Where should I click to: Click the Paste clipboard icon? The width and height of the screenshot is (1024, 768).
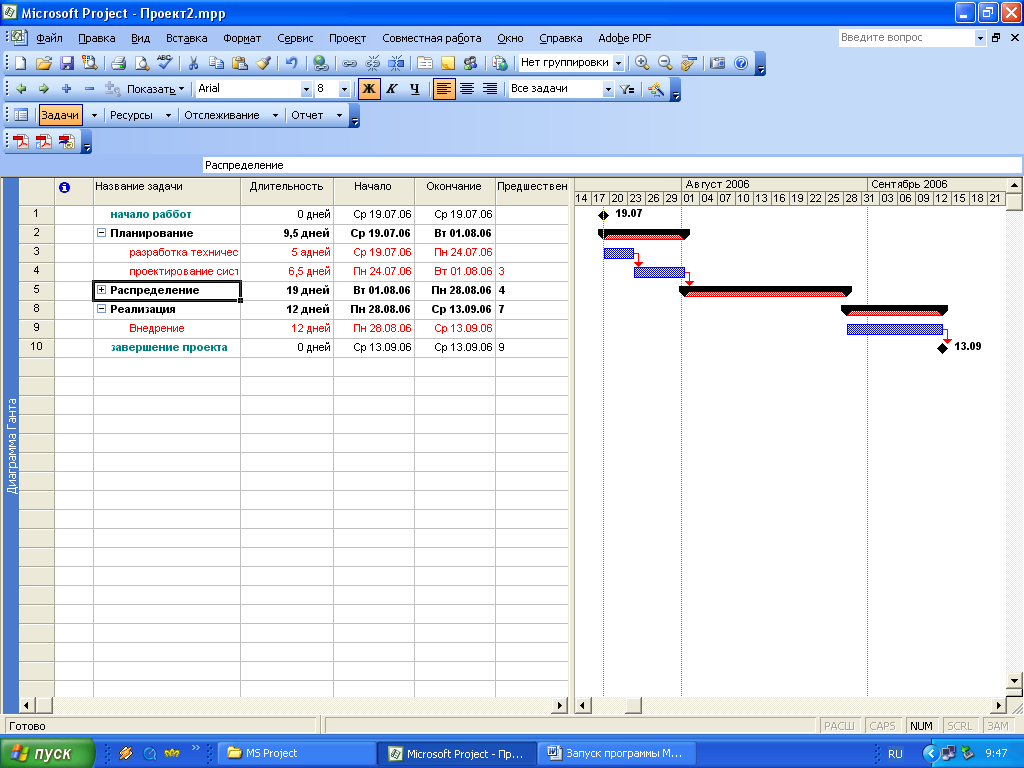[x=240, y=63]
